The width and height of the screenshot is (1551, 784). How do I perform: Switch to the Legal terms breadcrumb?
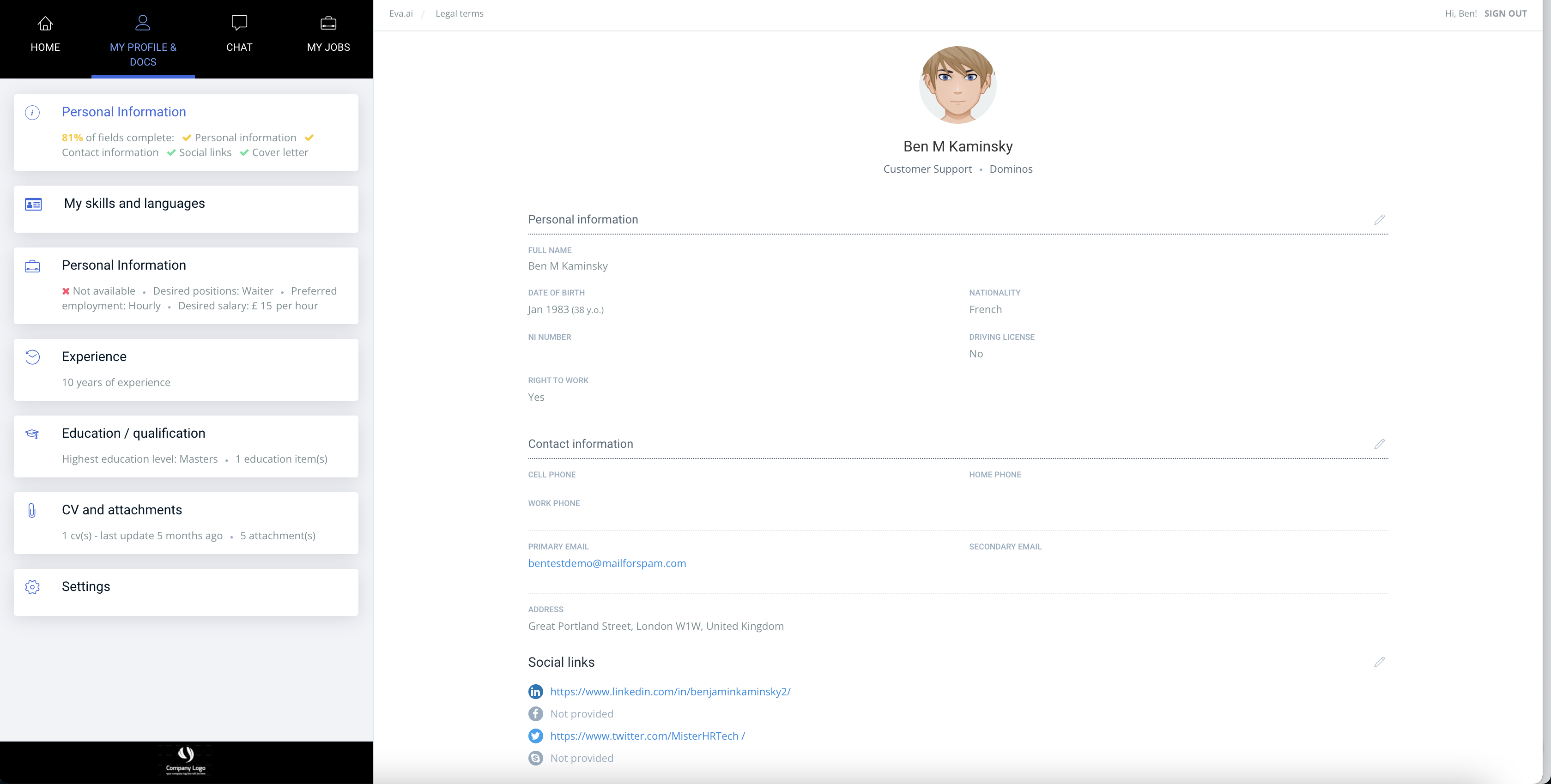(x=459, y=13)
